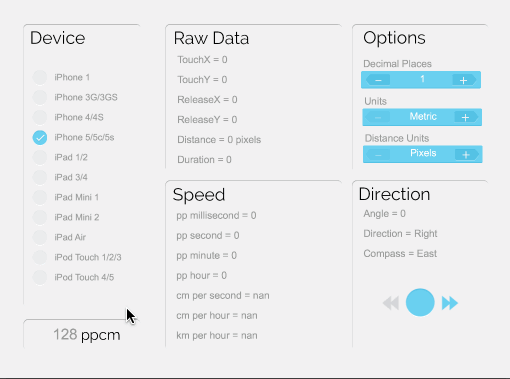The image size is (510, 379).
Task: Click plus on Distance Units stepper
Action: click(x=466, y=155)
